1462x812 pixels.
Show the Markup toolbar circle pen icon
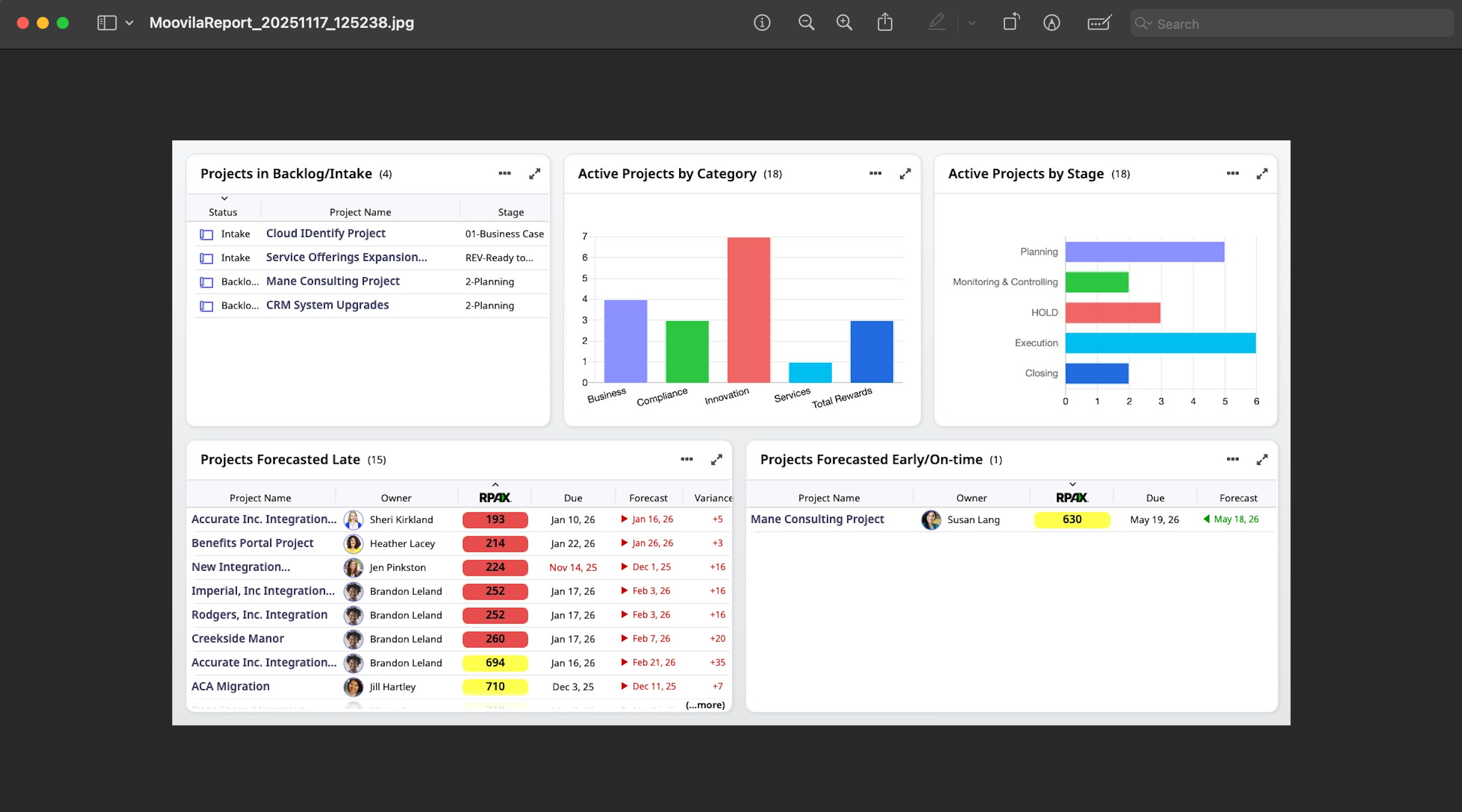pos(1051,23)
